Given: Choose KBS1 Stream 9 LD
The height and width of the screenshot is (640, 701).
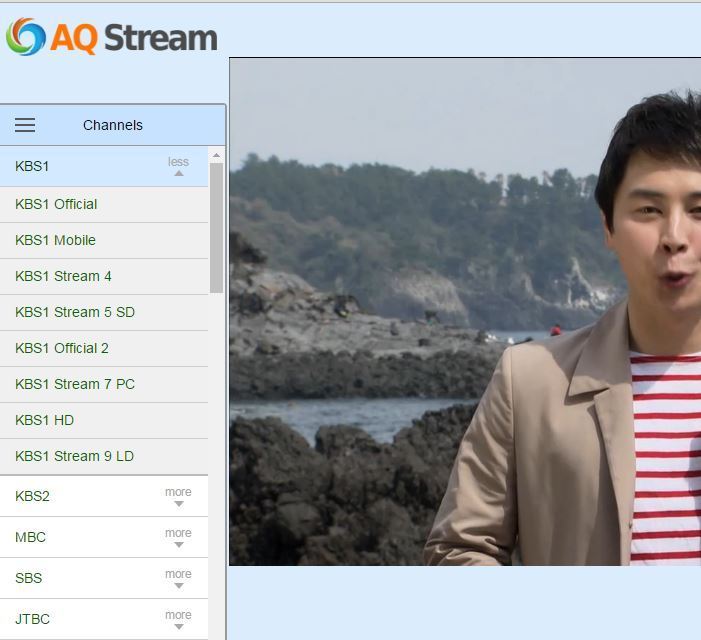Looking at the screenshot, I should pos(104,456).
